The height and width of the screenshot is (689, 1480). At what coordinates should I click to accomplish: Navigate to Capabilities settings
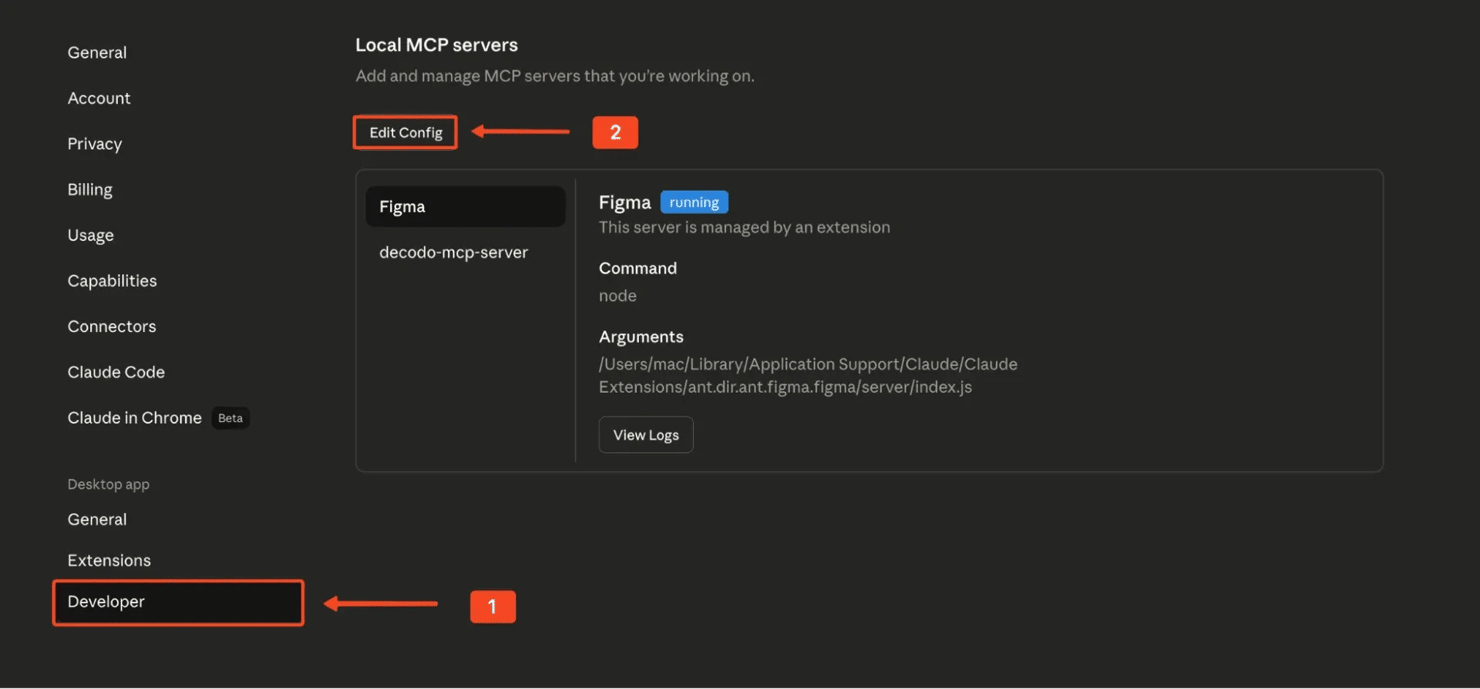click(x=112, y=281)
